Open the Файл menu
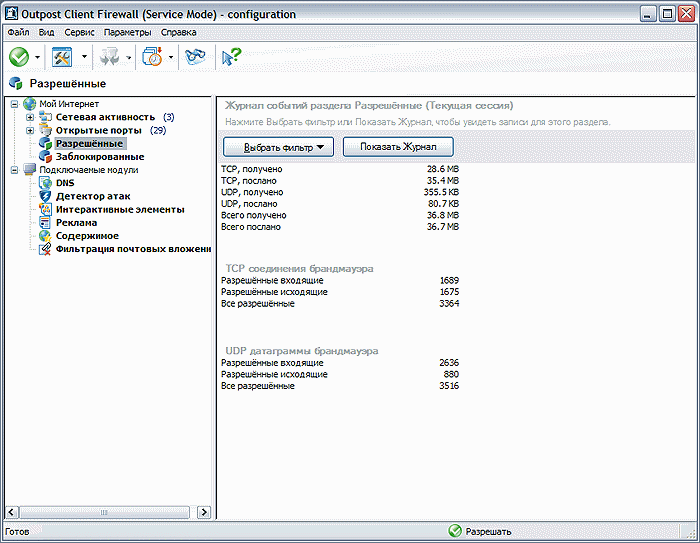The height and width of the screenshot is (543, 700). pos(18,32)
